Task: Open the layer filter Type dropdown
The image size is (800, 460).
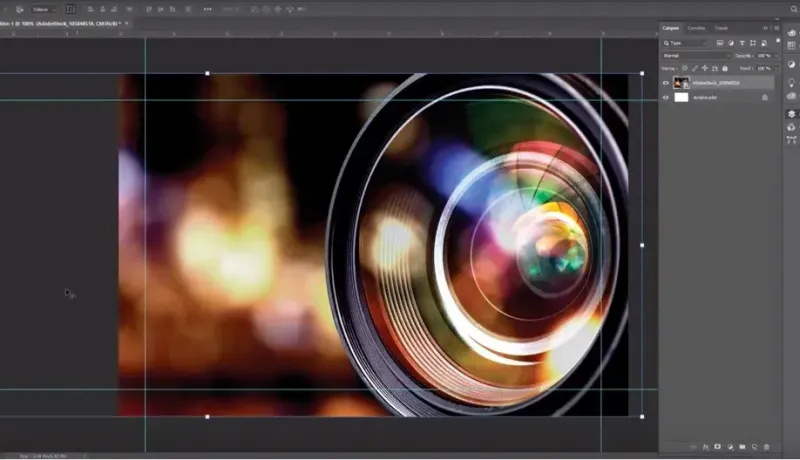Action: [x=686, y=43]
